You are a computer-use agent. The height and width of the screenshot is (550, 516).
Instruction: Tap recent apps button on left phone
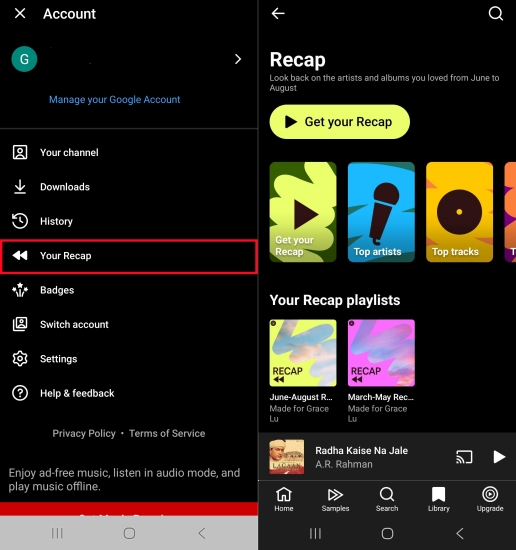(57, 533)
